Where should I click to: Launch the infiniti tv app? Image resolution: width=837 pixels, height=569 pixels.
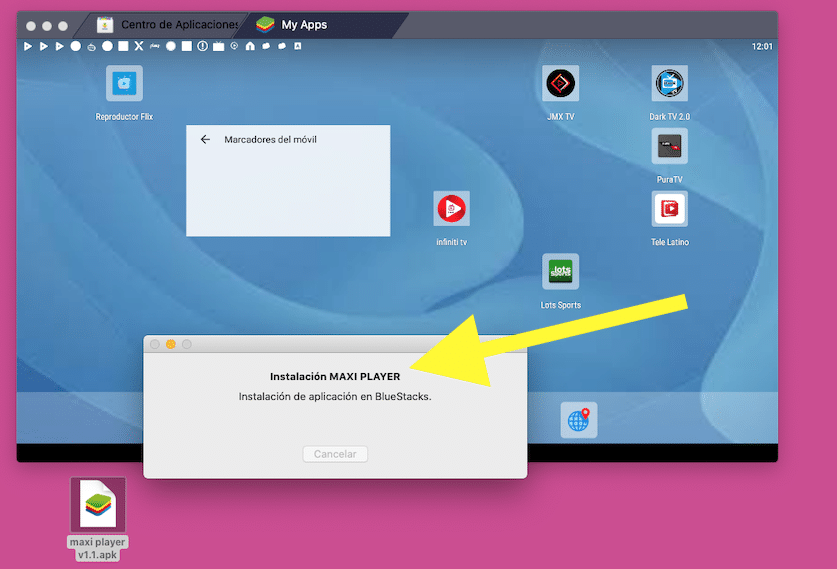click(x=452, y=209)
